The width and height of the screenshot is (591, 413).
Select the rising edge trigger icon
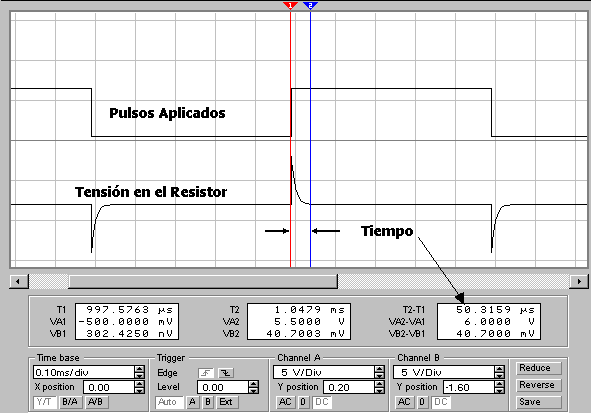(206, 373)
